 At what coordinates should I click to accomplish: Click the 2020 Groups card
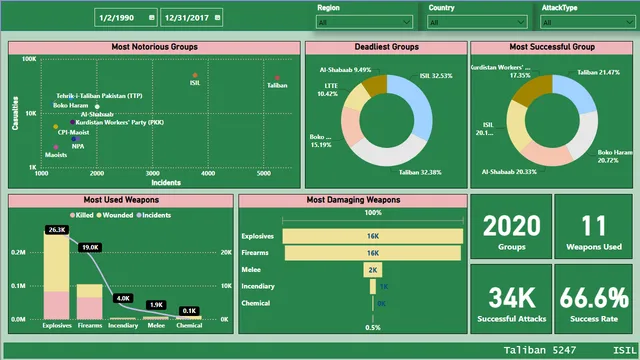click(511, 227)
